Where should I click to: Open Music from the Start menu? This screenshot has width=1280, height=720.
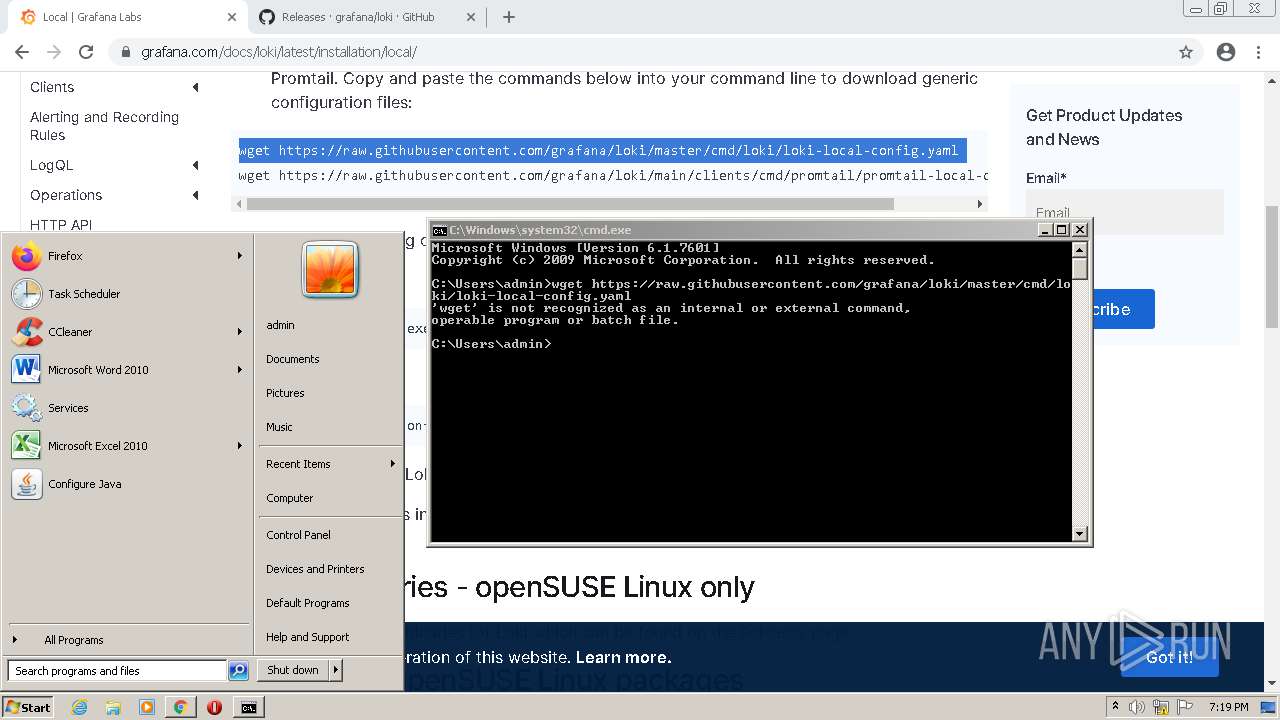tap(280, 427)
